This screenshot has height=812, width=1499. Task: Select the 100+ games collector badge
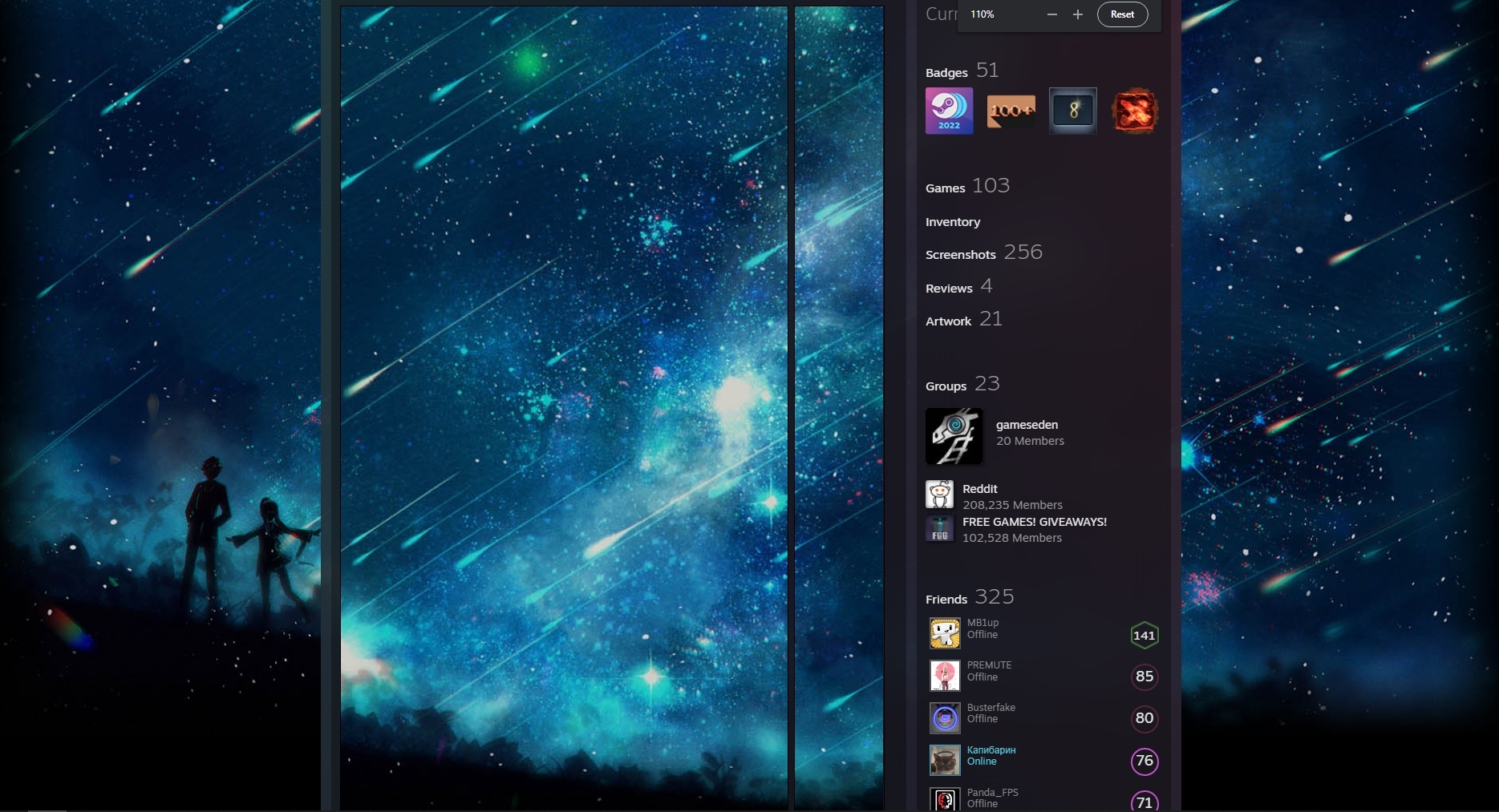(x=1011, y=111)
